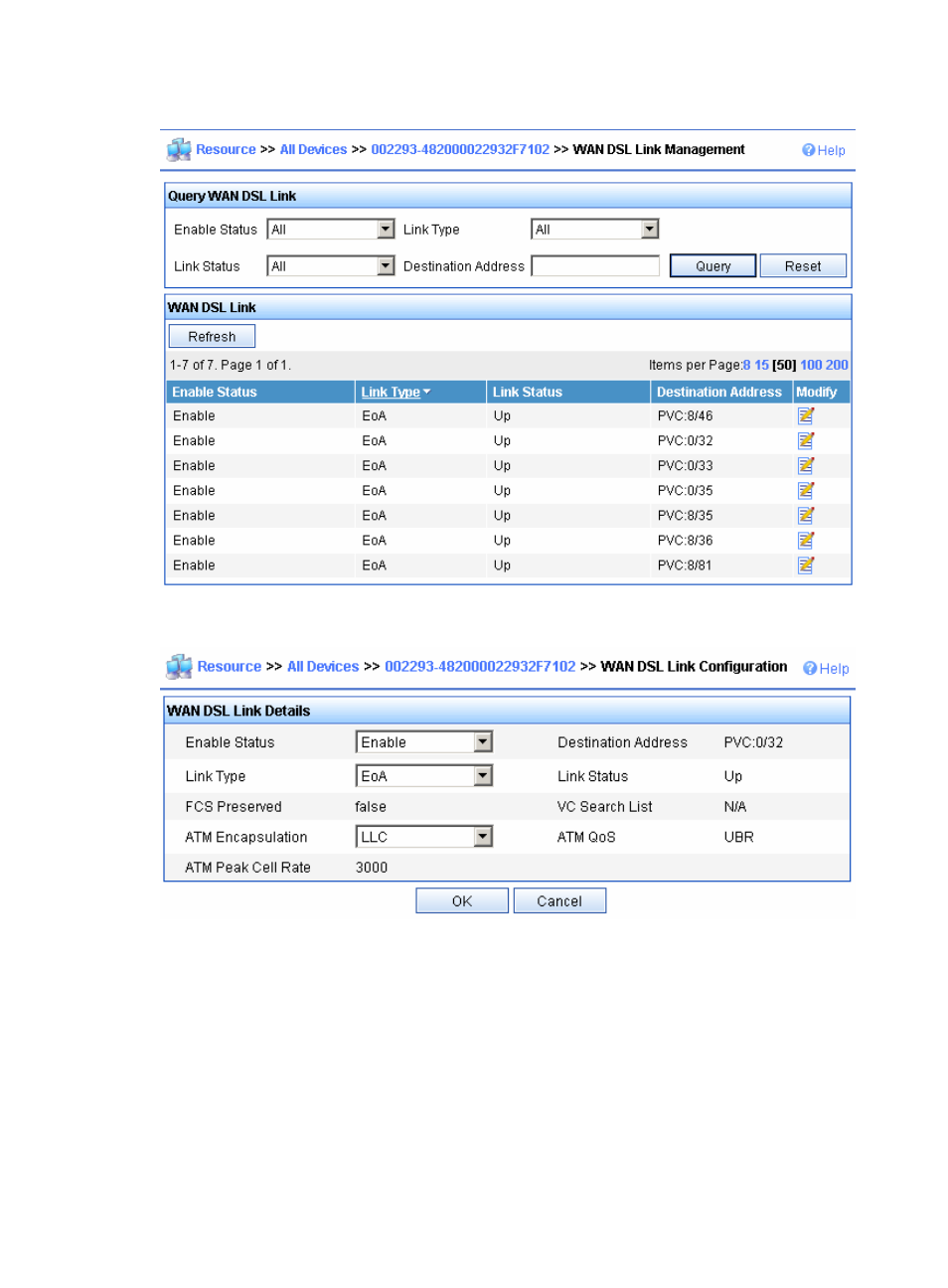The image size is (948, 1288).
Task: Click All Devices in Link Management breadcrumb
Action: click(313, 149)
